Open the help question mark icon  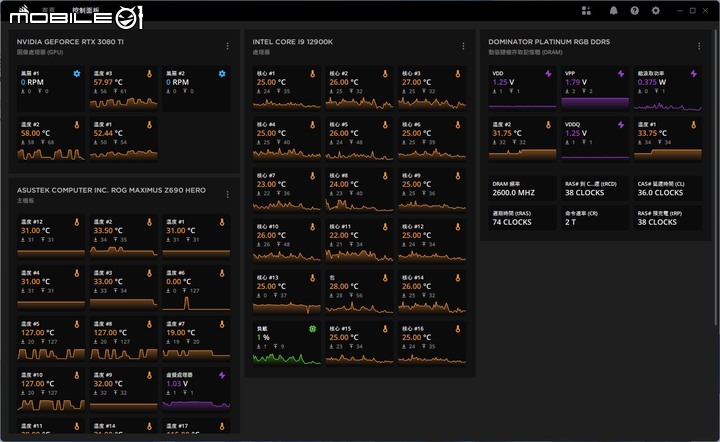[x=635, y=11]
